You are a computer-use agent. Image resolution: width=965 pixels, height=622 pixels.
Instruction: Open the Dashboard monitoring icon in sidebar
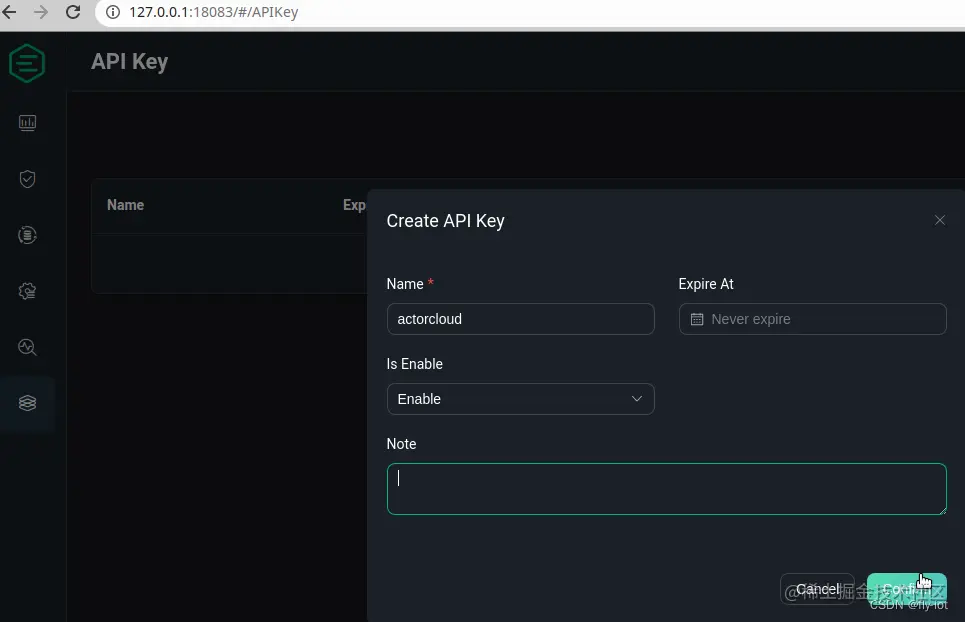coord(27,123)
